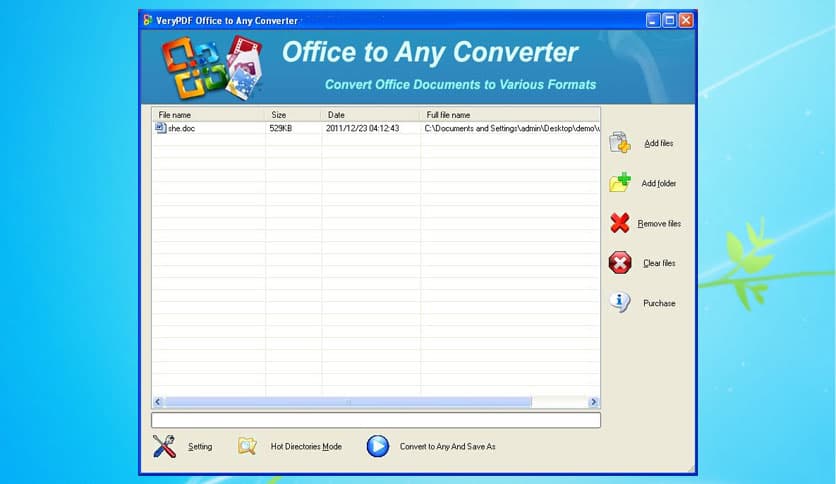Click the Hot Directories Mode folder icon
The height and width of the screenshot is (484, 836).
tap(247, 446)
